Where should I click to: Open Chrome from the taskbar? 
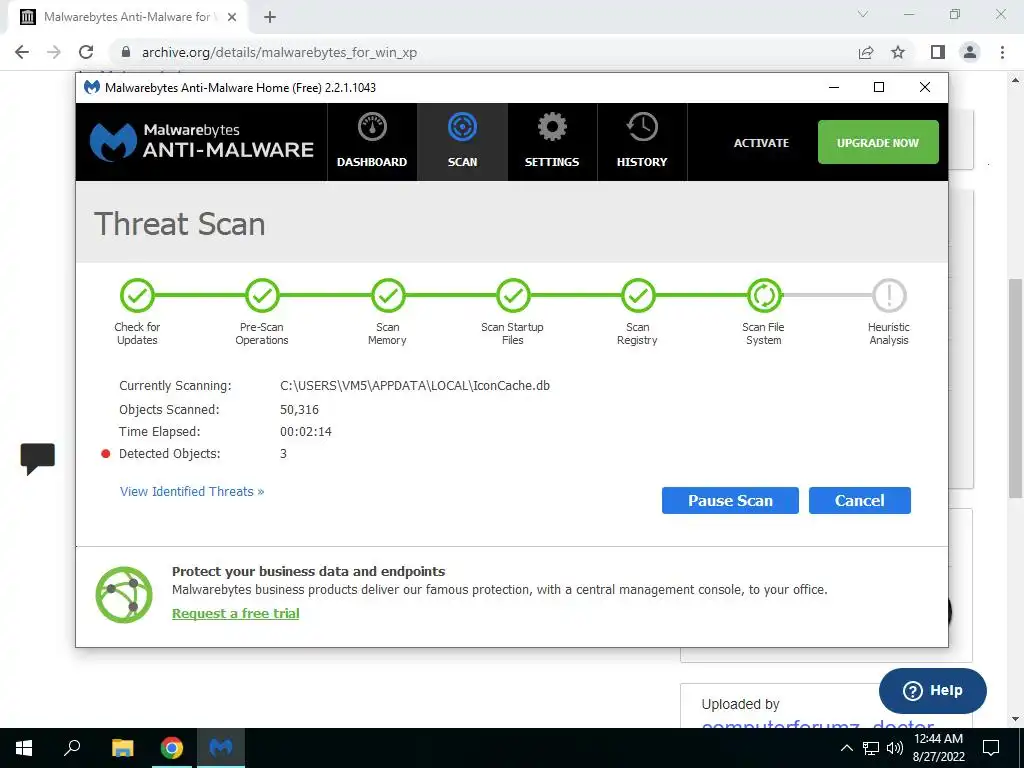pyautogui.click(x=172, y=748)
